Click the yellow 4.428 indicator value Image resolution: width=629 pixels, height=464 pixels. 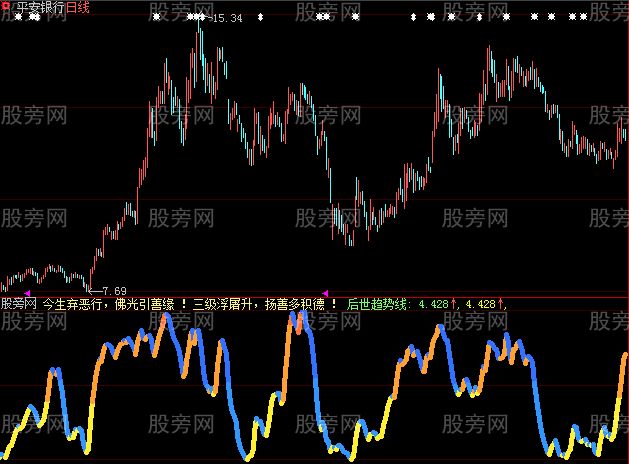(x=481, y=304)
